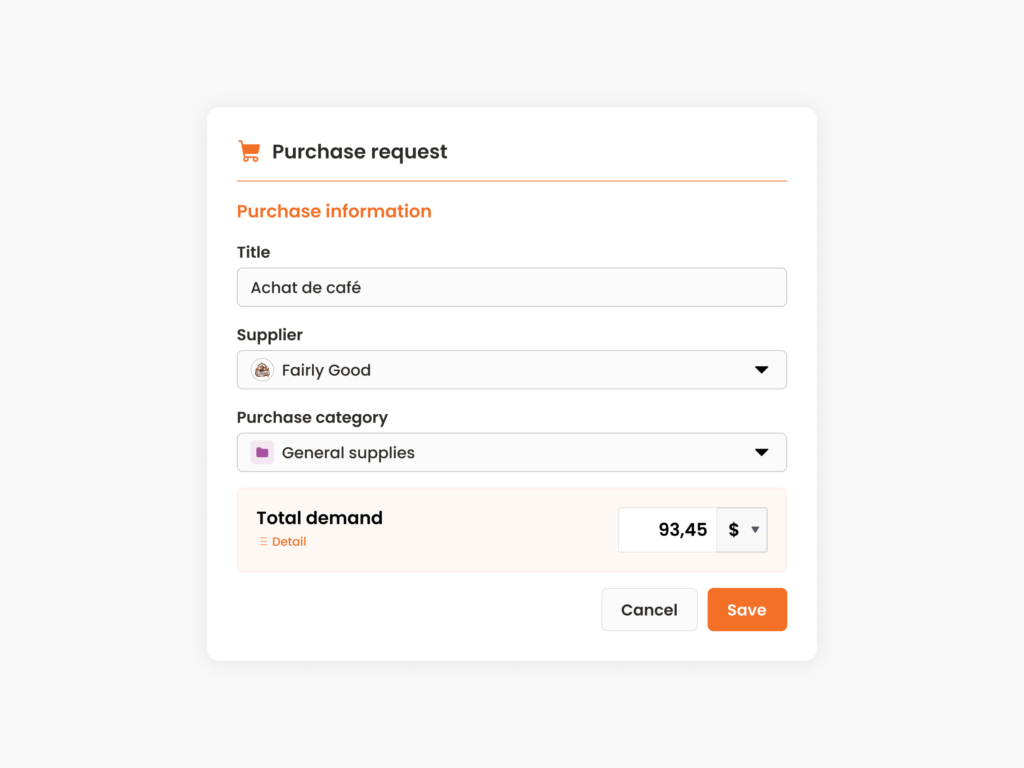Click the Save button

(x=747, y=609)
